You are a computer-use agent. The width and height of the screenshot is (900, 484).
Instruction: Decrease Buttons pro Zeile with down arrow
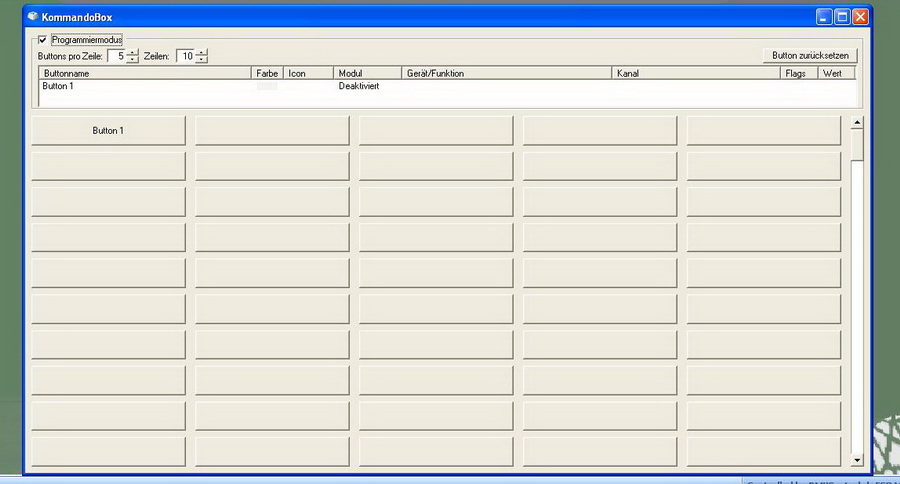point(133,60)
